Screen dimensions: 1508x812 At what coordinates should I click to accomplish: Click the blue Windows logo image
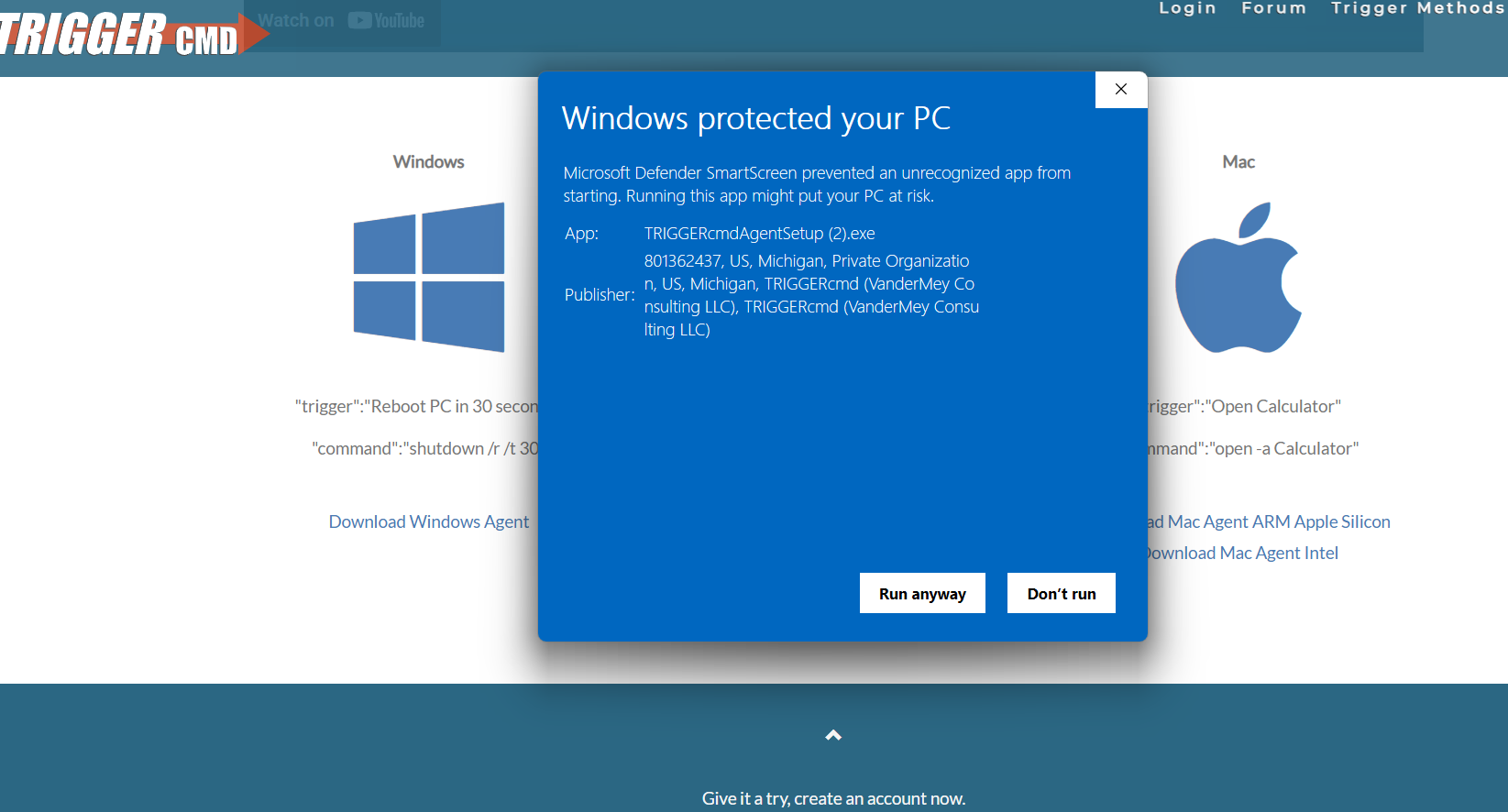click(429, 277)
